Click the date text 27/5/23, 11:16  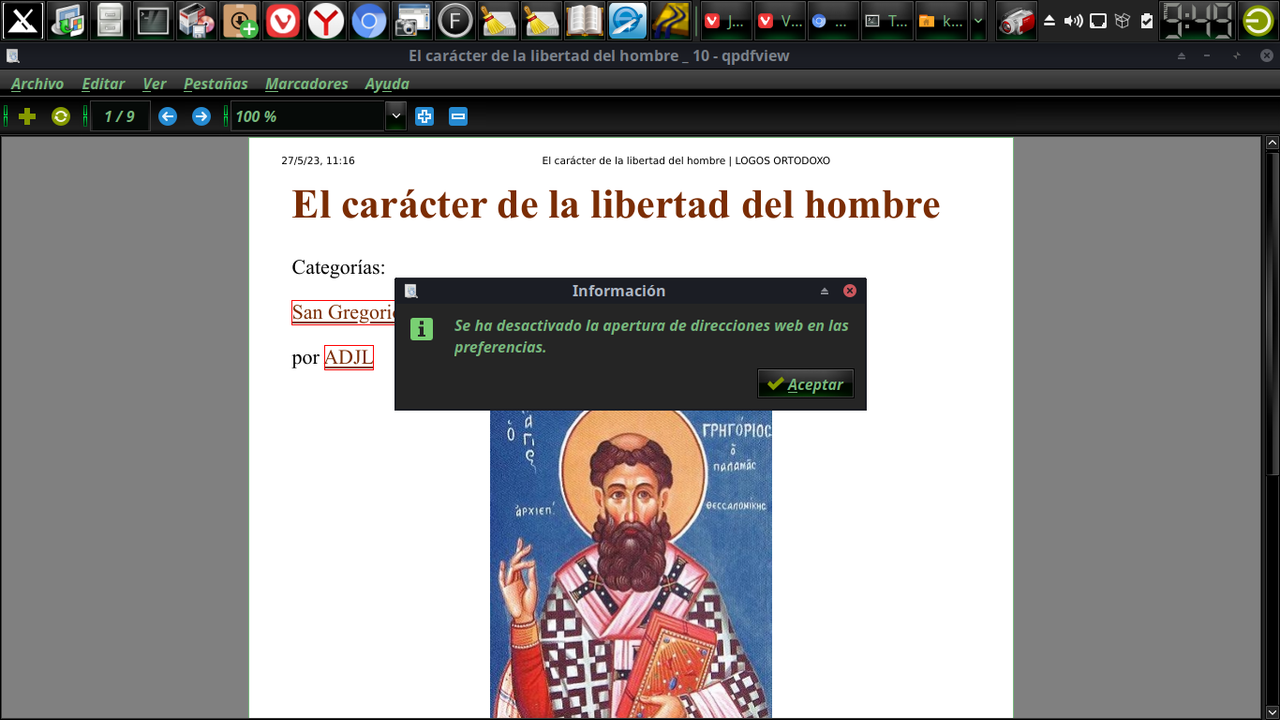[318, 160]
